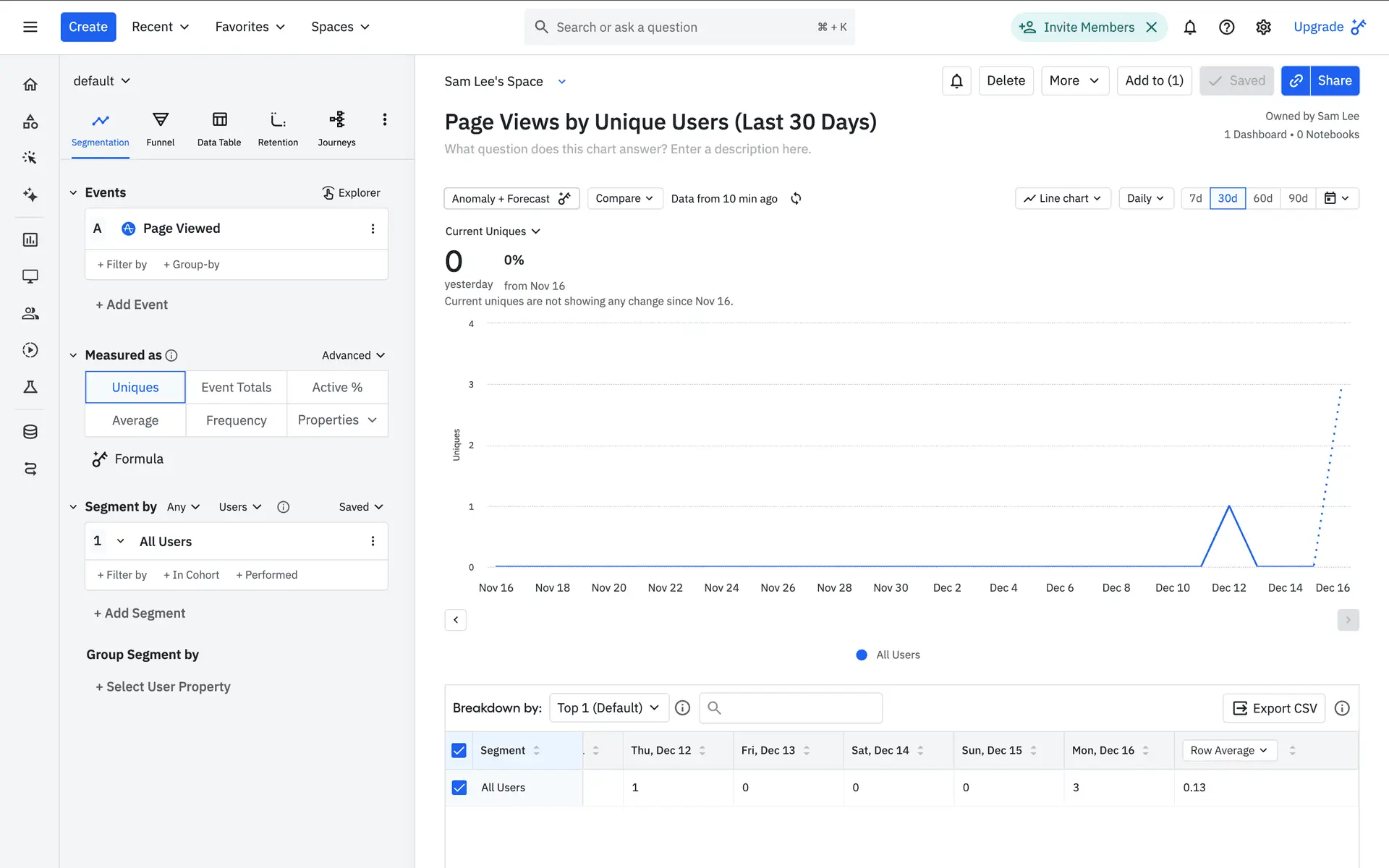This screenshot has height=868, width=1389.
Task: Click Export CSV button
Action: 1274,708
